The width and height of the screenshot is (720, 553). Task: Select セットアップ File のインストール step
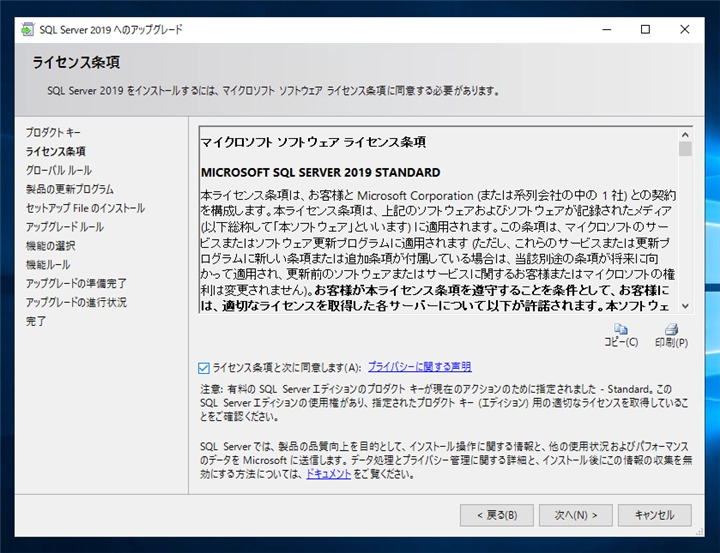85,208
